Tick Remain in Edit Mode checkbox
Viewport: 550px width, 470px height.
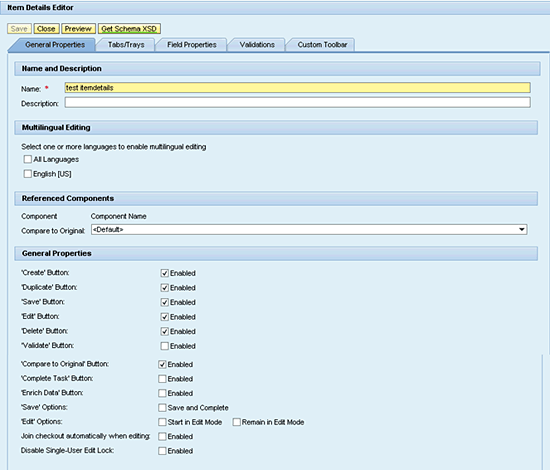237,422
